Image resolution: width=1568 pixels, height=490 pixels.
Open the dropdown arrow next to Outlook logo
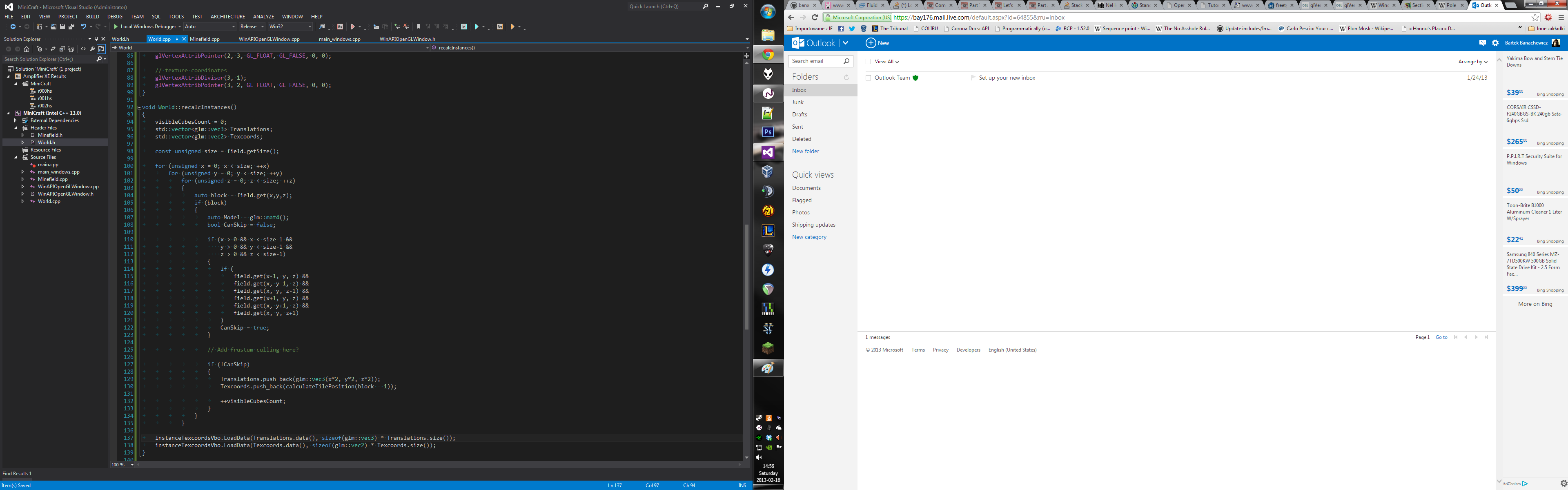(x=846, y=43)
